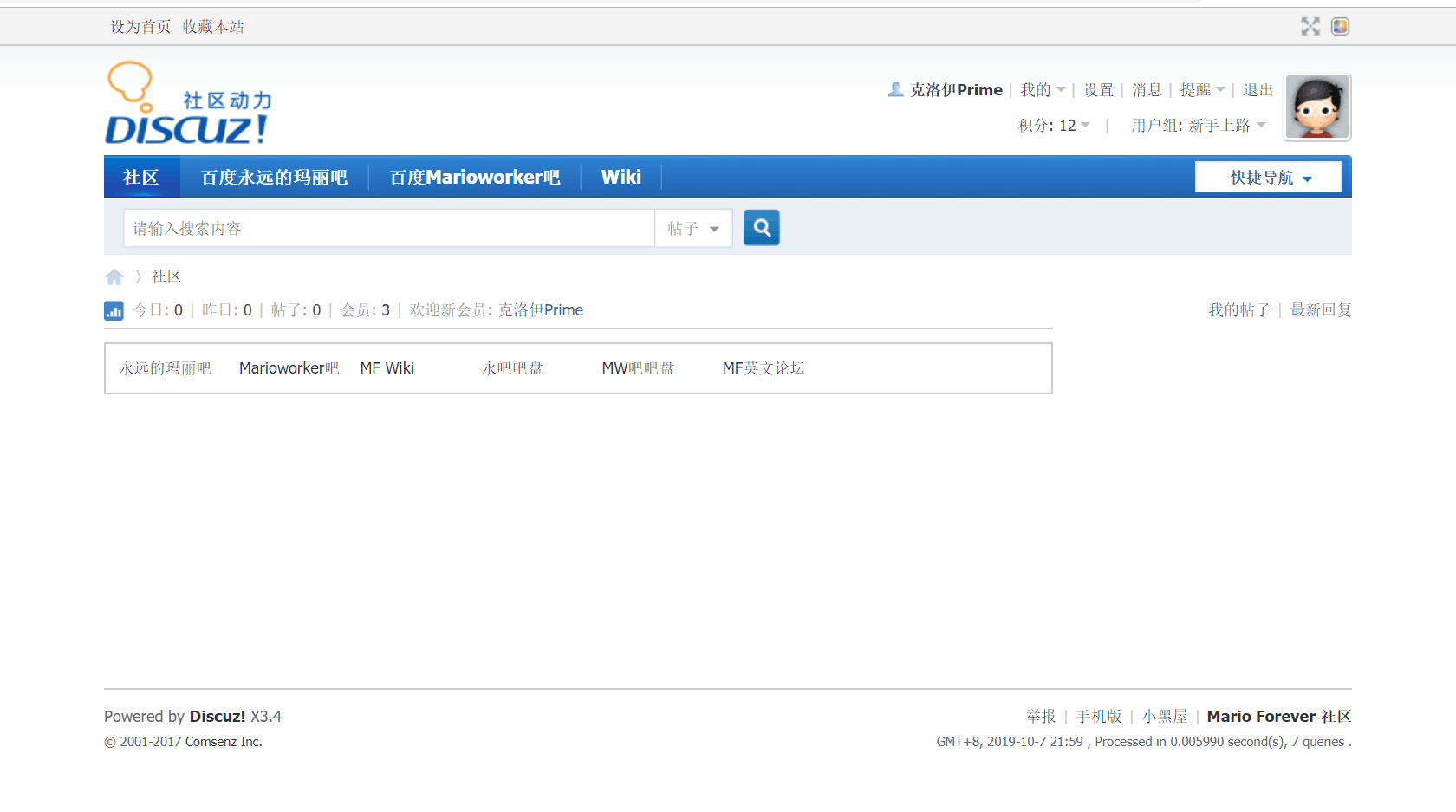Open the MF Wiki friend link

coord(387,368)
